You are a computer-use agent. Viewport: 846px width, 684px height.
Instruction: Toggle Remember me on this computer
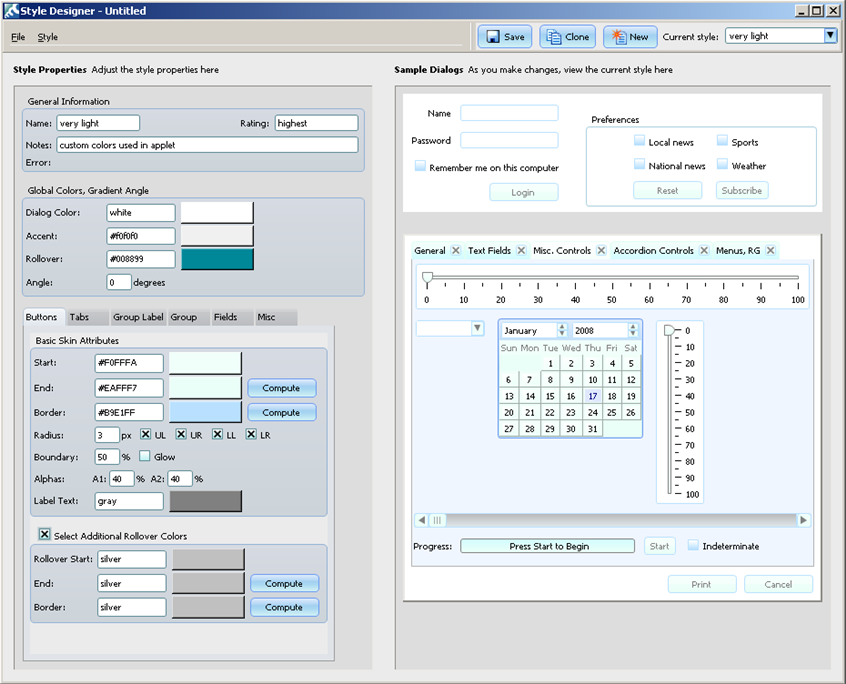click(421, 167)
